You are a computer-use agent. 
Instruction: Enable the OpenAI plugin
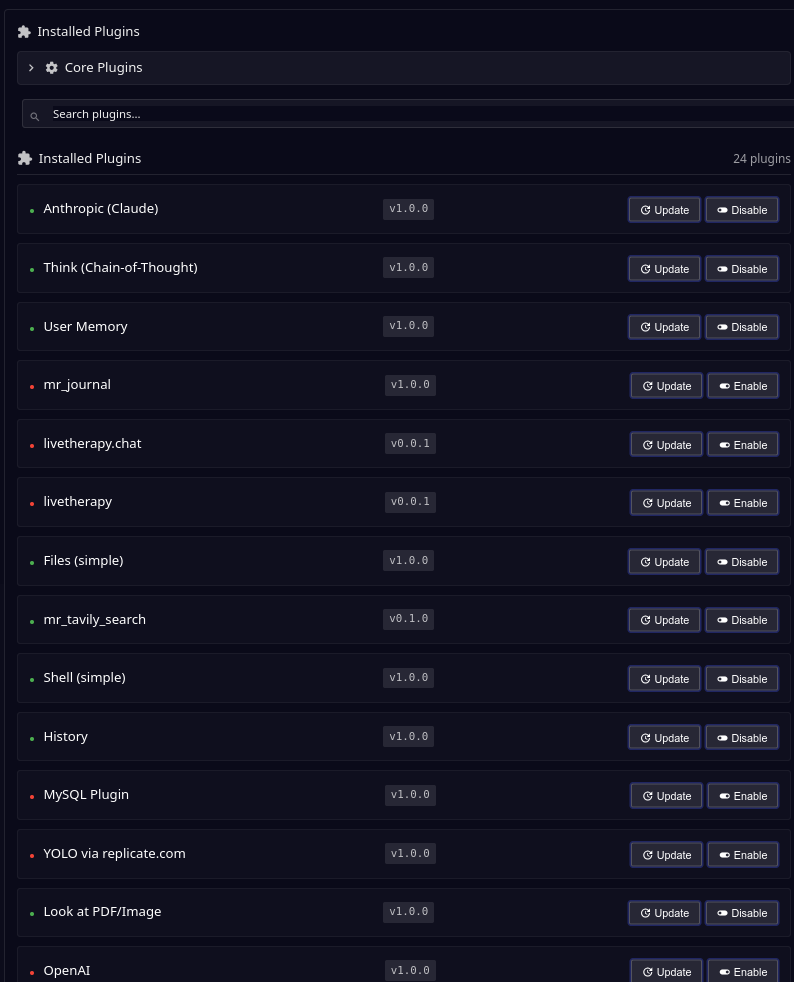[743, 971]
